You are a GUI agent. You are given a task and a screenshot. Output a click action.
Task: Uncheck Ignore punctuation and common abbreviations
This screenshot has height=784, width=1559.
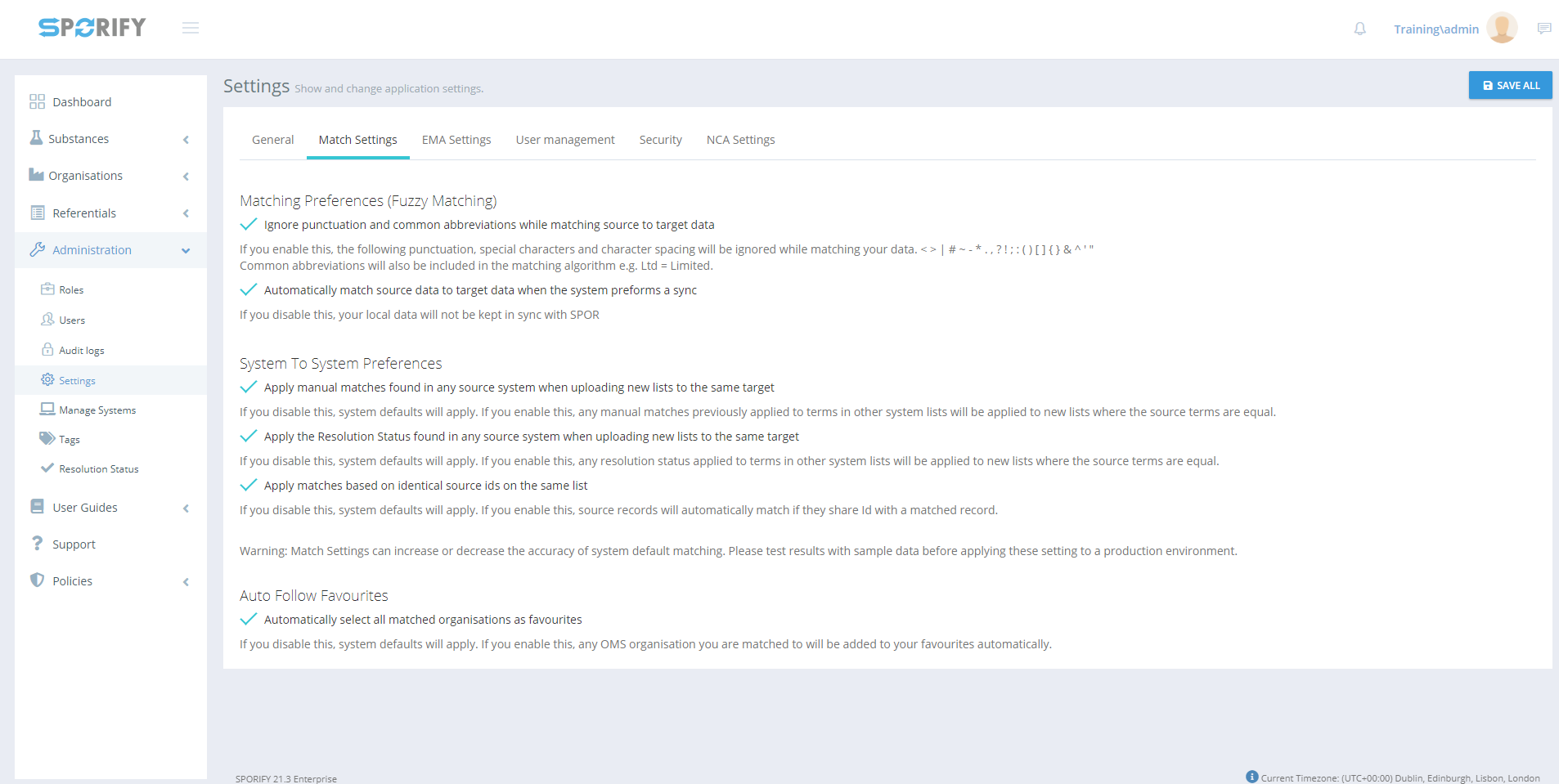click(x=249, y=225)
